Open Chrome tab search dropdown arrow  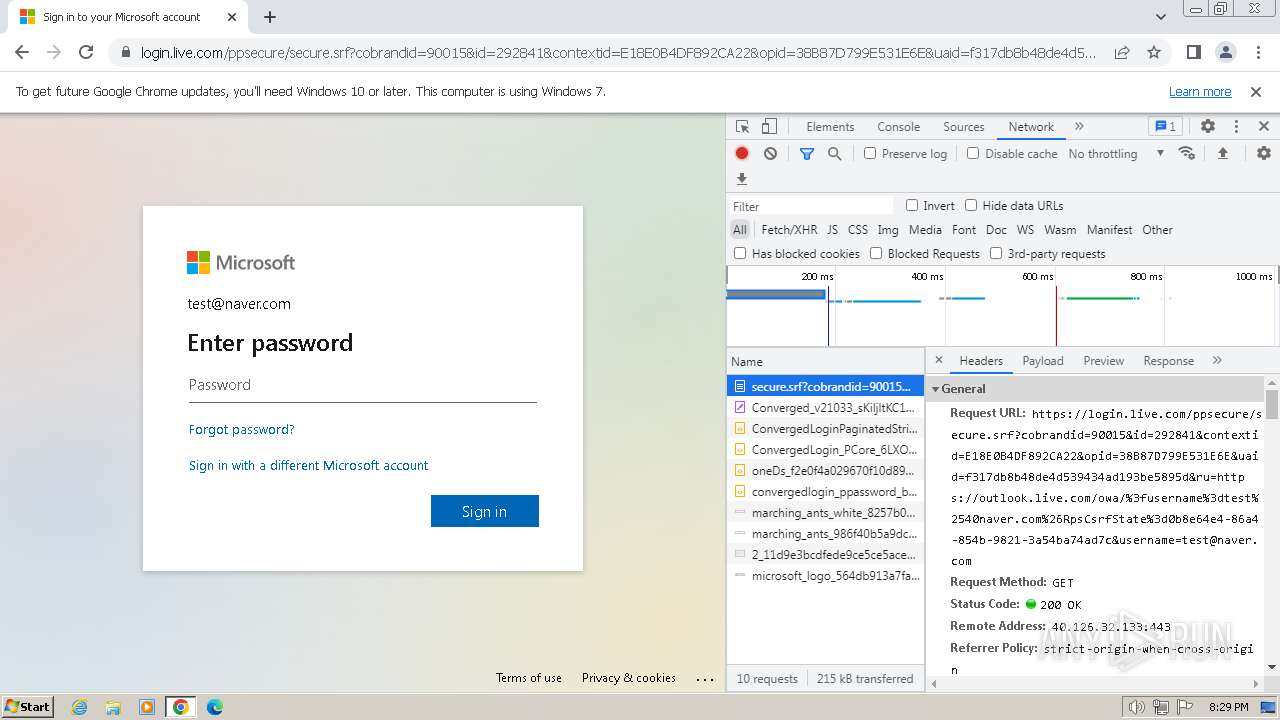(1161, 17)
